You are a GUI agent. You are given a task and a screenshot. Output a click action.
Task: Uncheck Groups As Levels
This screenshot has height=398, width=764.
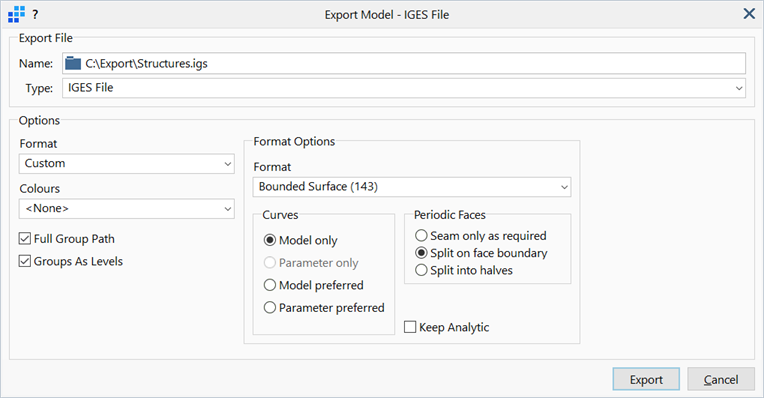pos(25,261)
